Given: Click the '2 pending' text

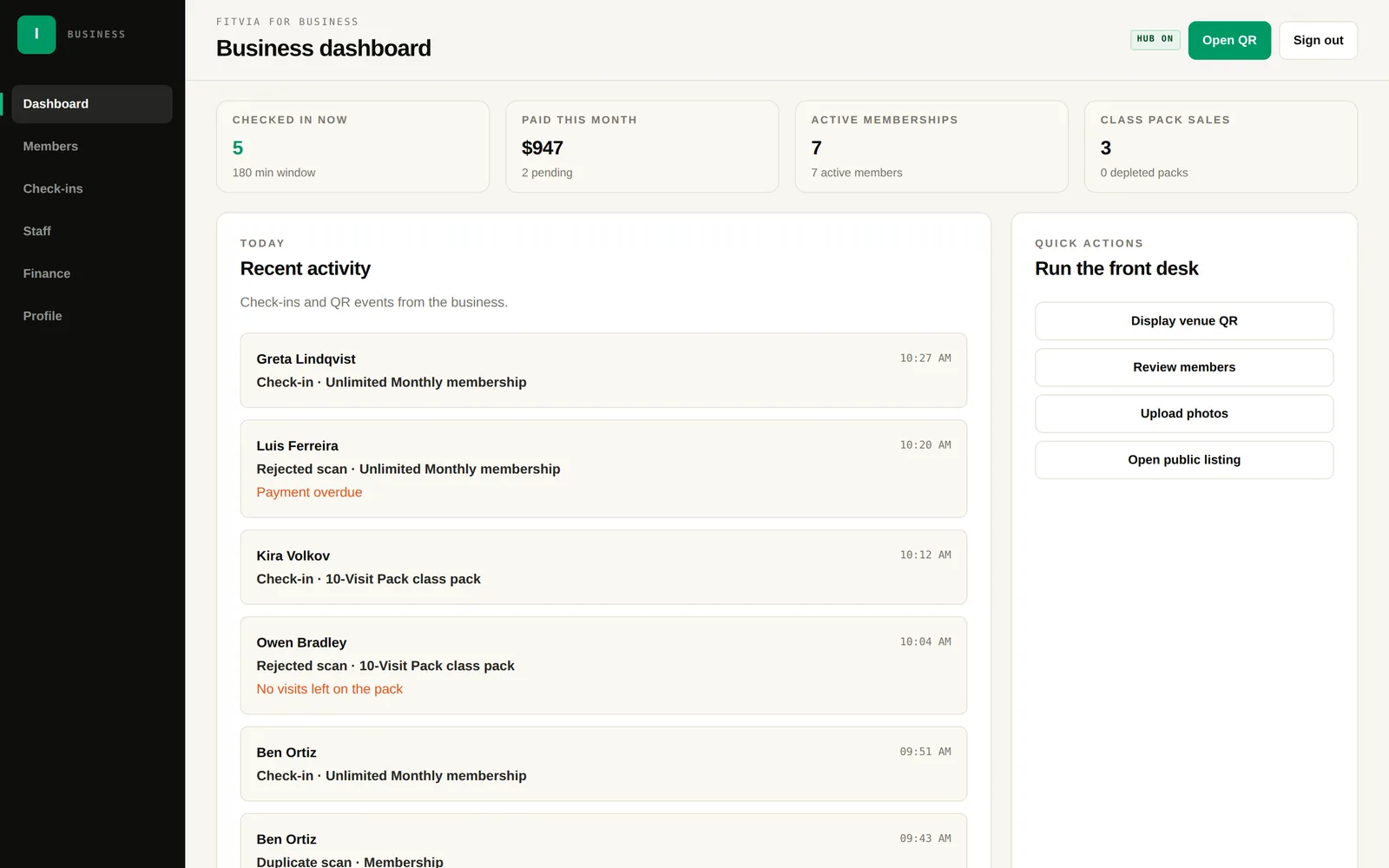Looking at the screenshot, I should point(547,174).
